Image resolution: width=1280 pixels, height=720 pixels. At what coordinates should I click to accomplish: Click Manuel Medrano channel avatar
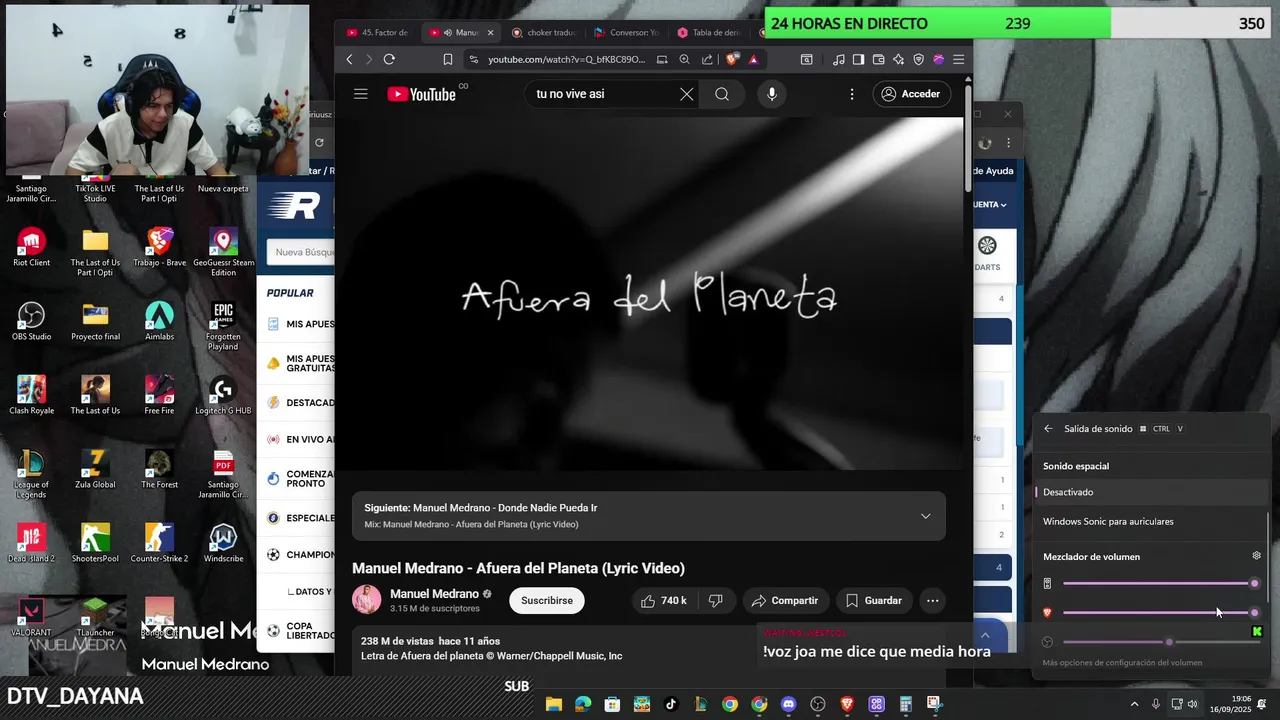(x=366, y=600)
